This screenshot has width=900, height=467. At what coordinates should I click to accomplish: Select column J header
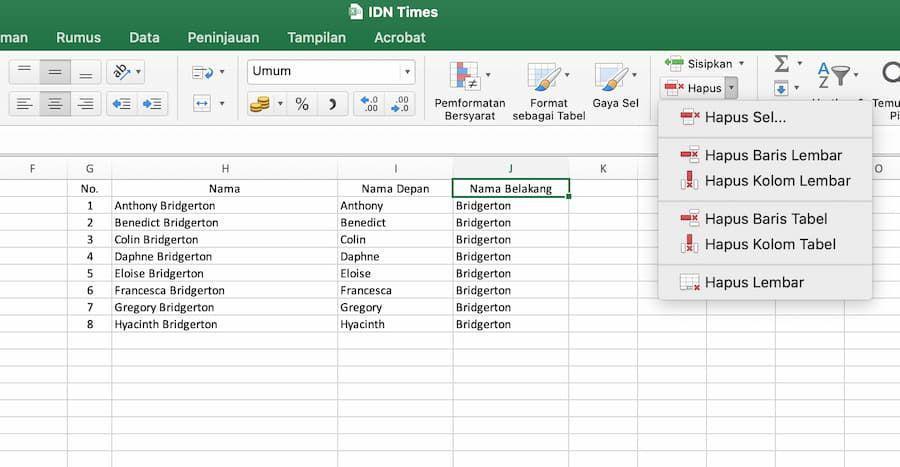coord(511,169)
